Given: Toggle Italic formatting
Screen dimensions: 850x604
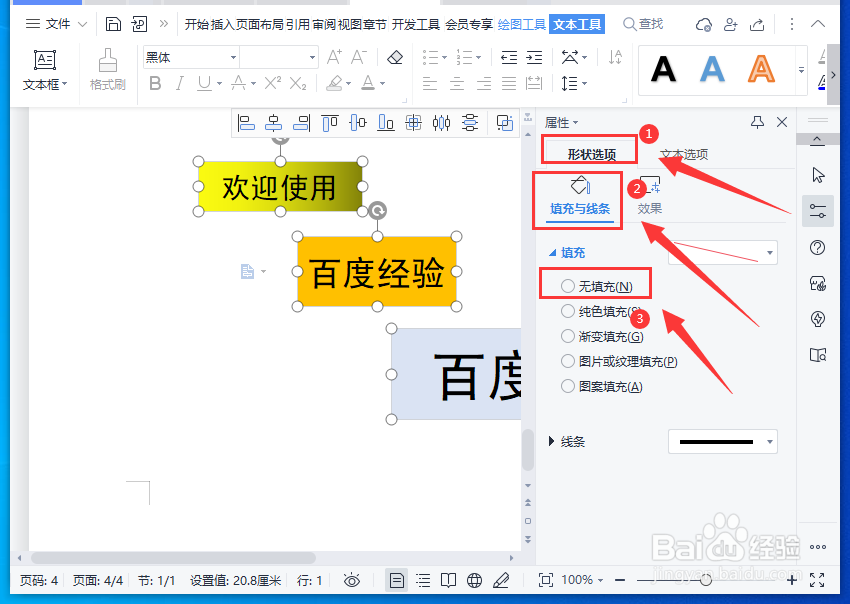Looking at the screenshot, I should (179, 83).
